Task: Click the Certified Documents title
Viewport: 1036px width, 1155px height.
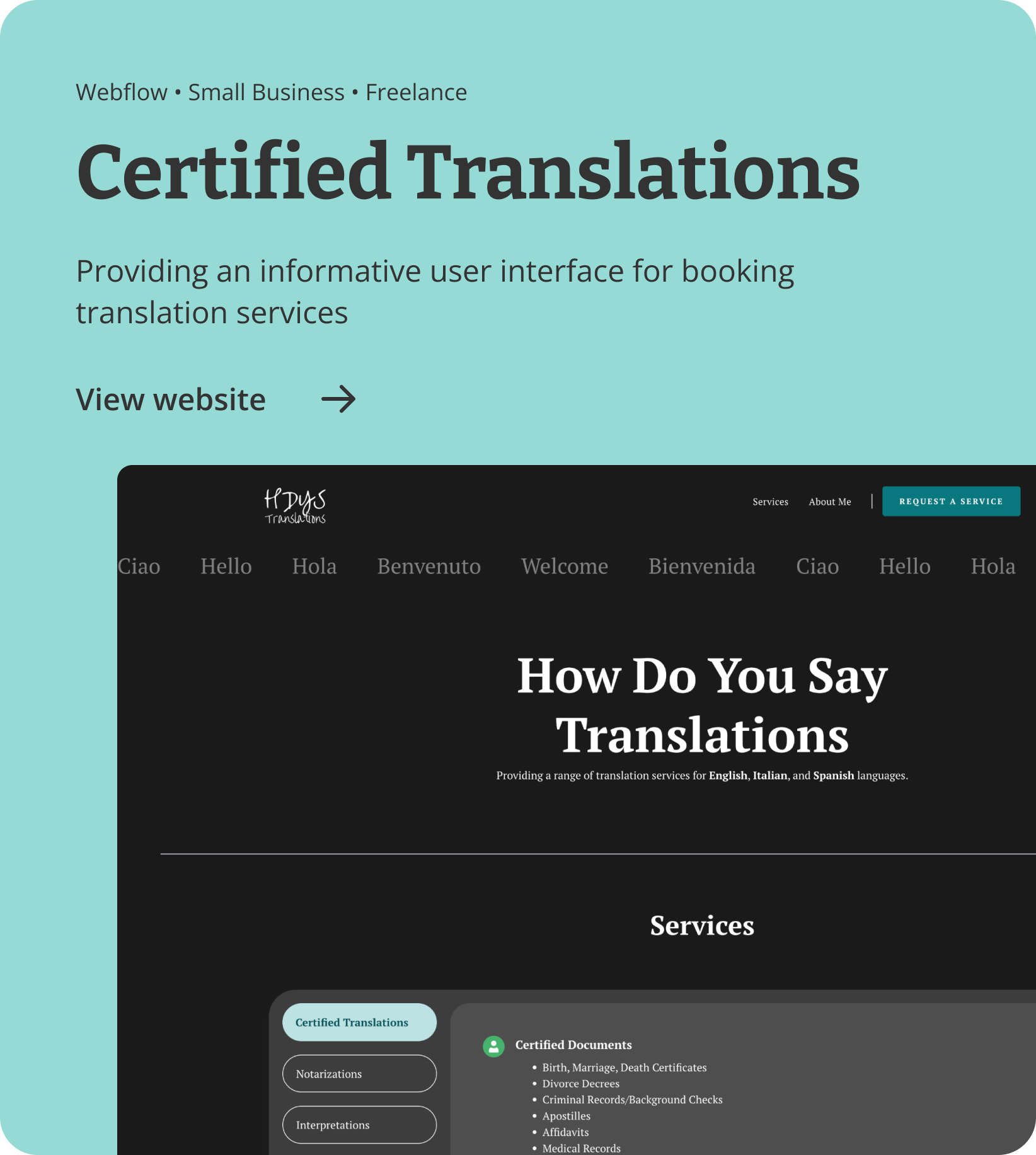Action: 573,1045
